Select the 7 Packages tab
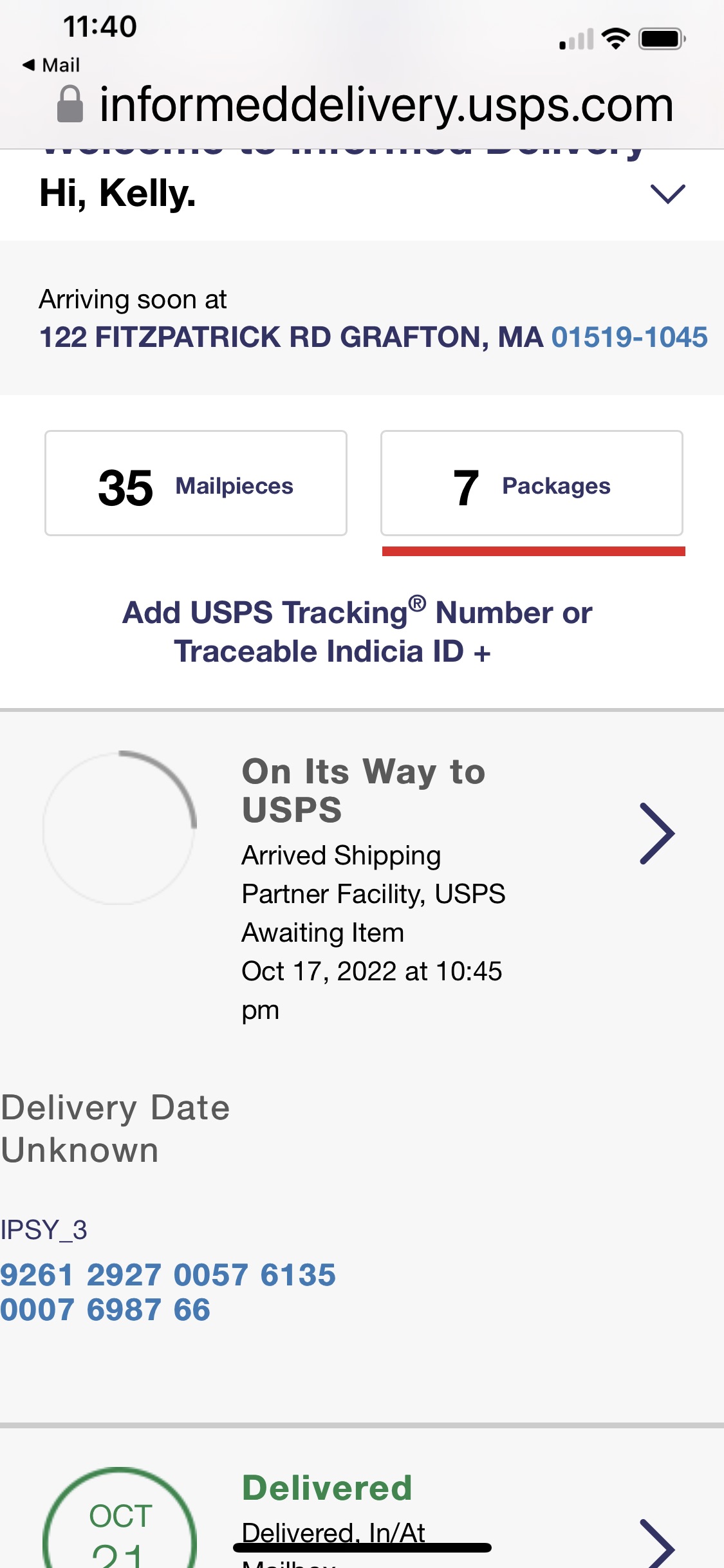The image size is (724, 1568). pos(532,483)
